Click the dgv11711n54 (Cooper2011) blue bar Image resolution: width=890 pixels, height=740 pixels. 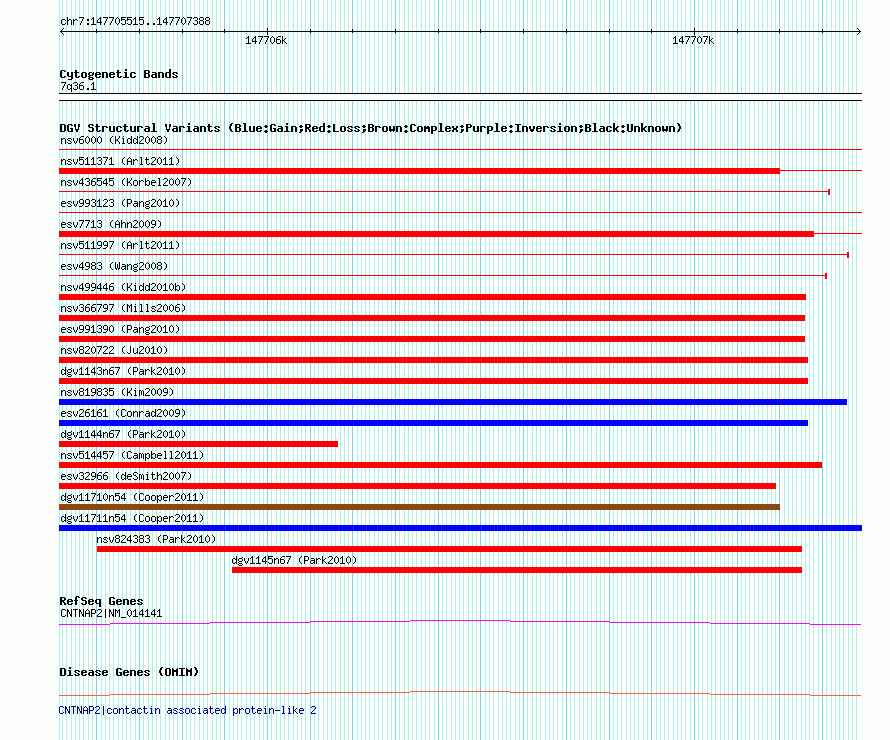[460, 528]
